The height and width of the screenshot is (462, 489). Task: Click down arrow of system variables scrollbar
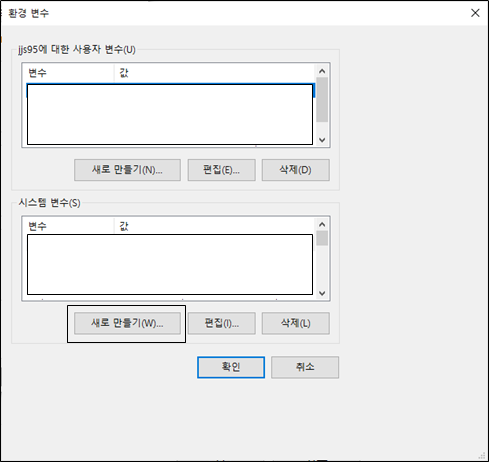point(322,293)
